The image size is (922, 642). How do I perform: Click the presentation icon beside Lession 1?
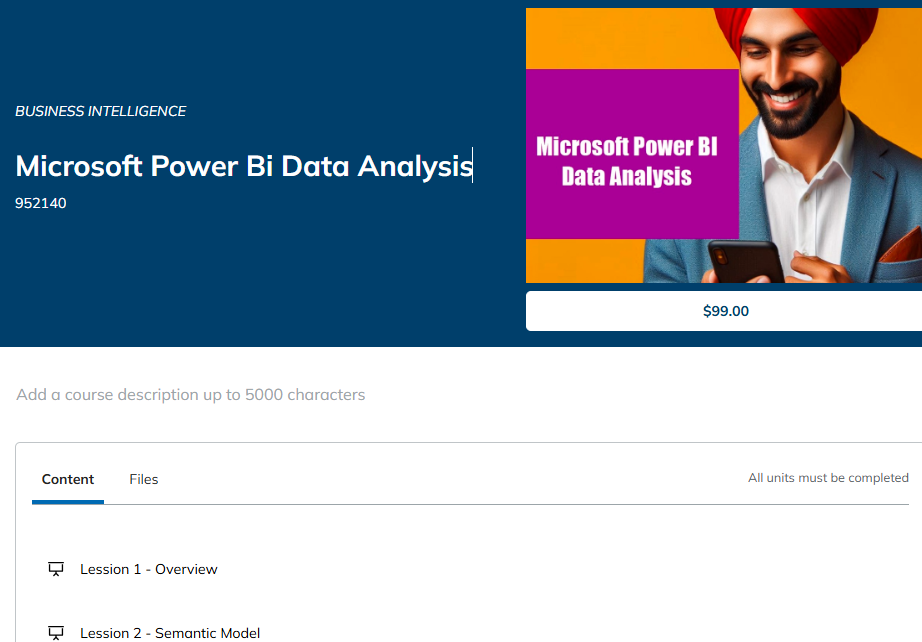click(x=56, y=569)
